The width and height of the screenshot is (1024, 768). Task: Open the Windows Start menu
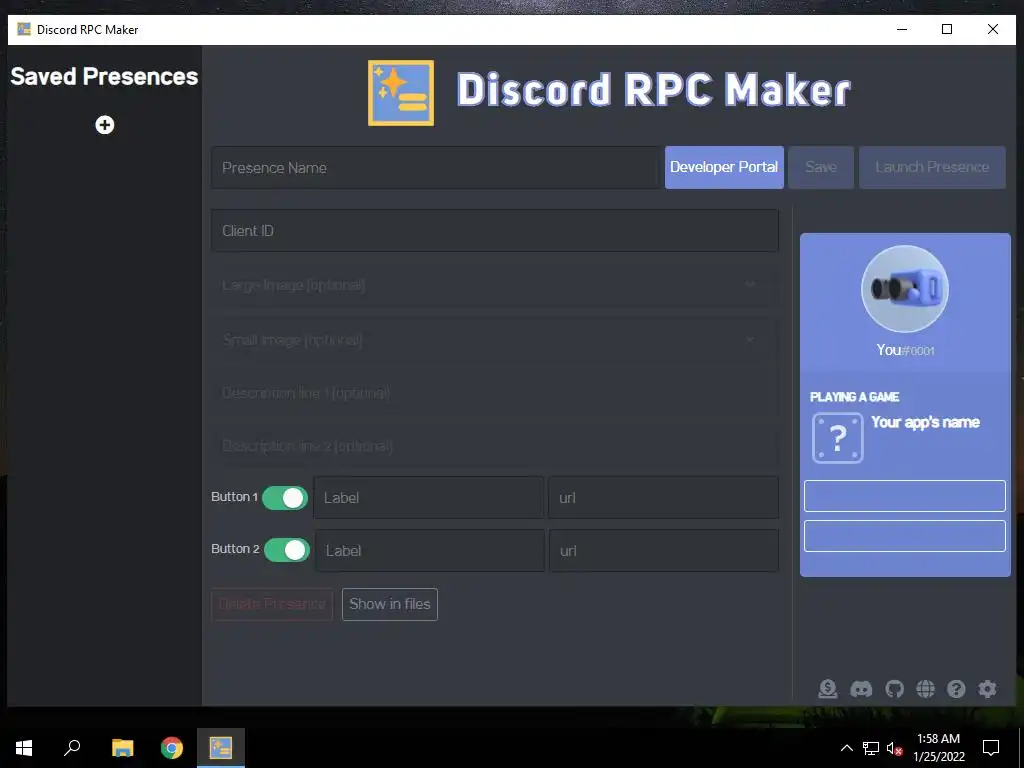(x=24, y=748)
